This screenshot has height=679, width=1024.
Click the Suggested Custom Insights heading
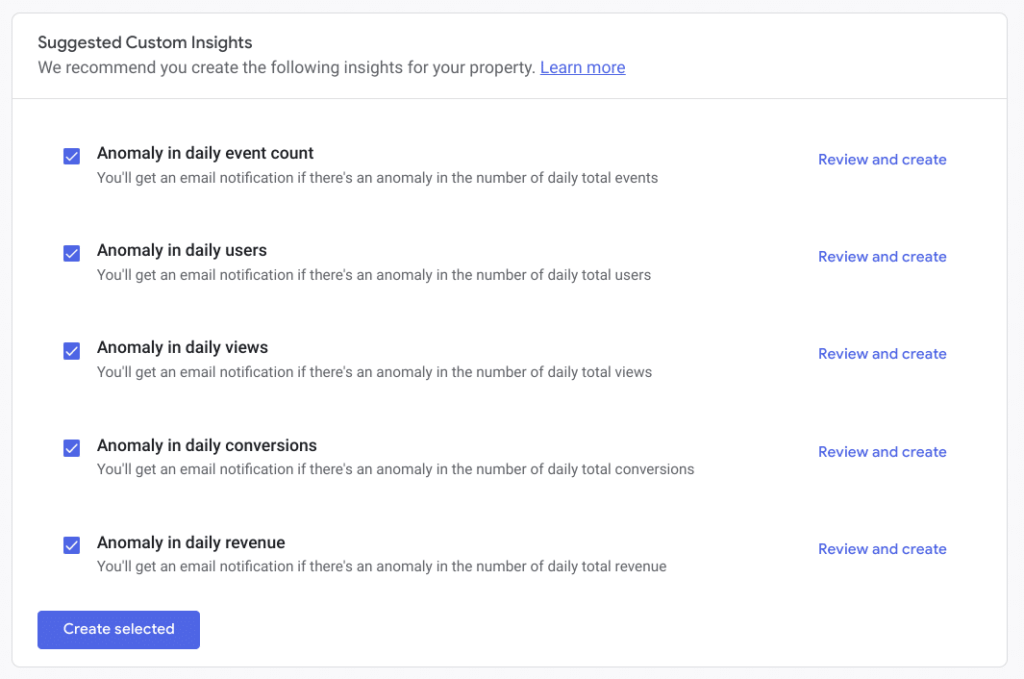tap(144, 42)
